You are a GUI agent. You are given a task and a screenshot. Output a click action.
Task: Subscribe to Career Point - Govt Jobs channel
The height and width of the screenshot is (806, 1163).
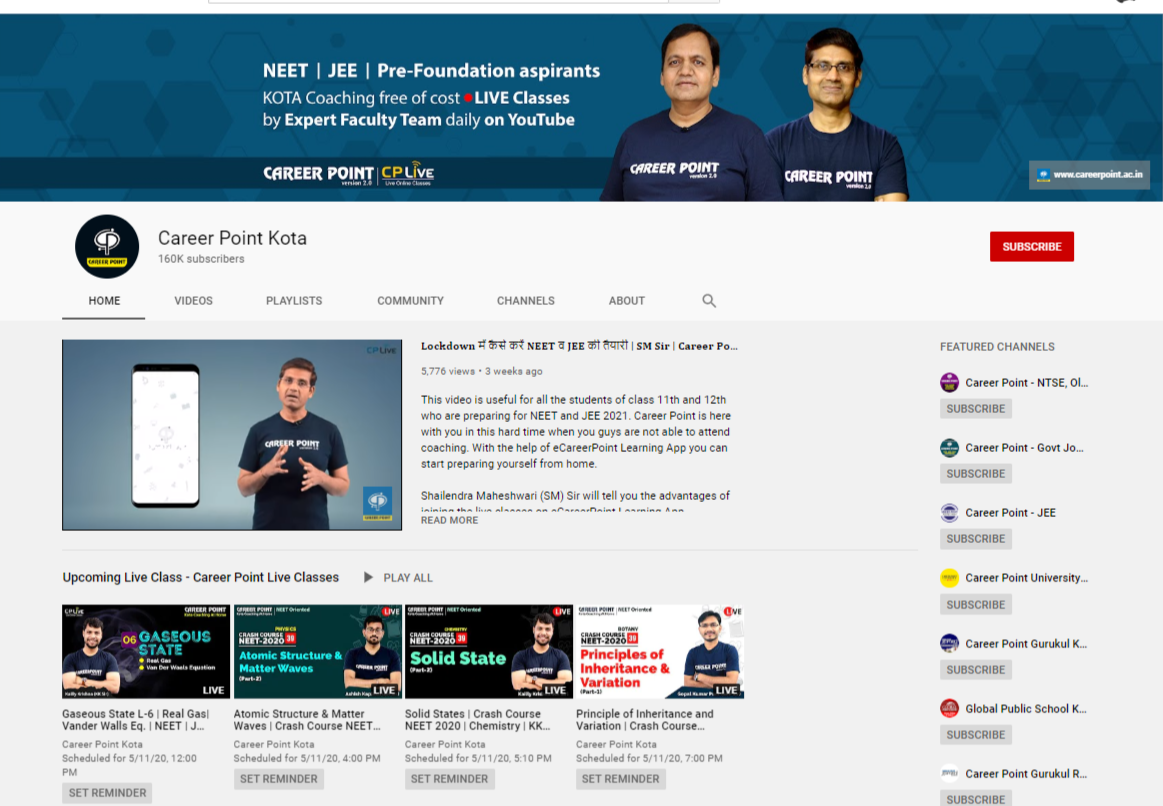click(x=975, y=474)
